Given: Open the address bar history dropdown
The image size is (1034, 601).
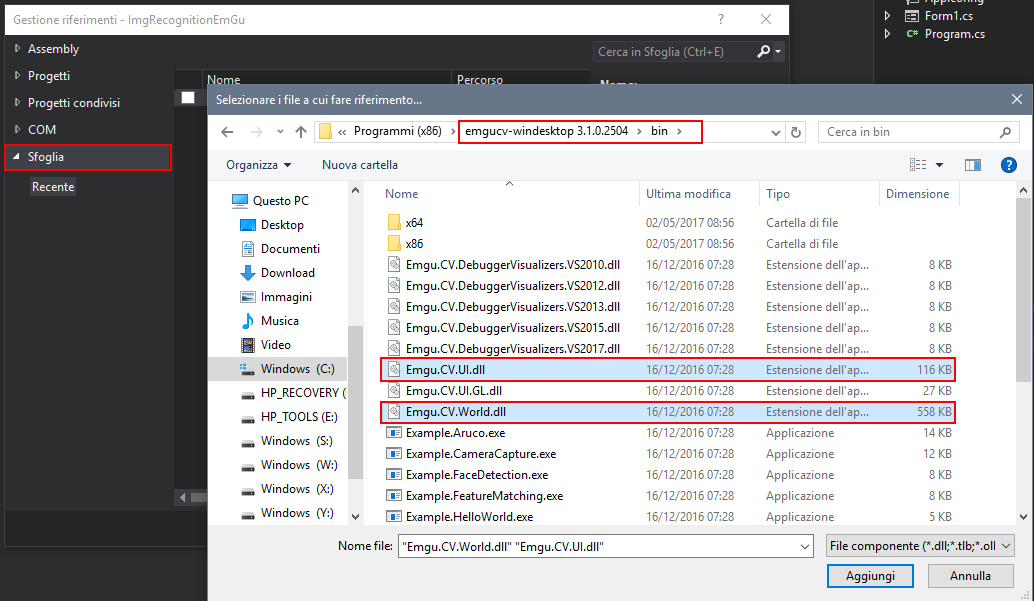Looking at the screenshot, I should pyautogui.click(x=776, y=133).
